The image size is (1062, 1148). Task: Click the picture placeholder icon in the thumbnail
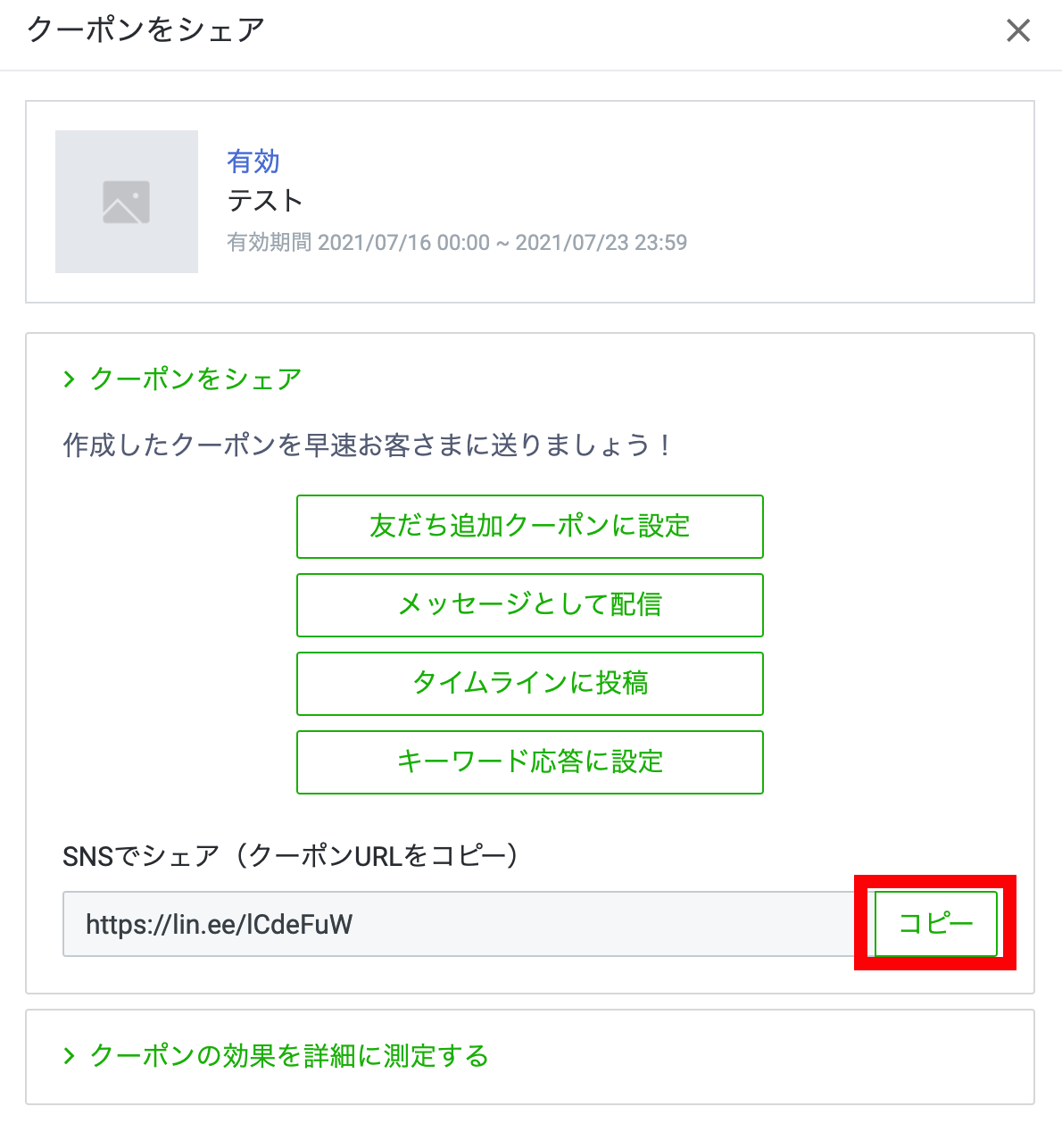(x=126, y=202)
